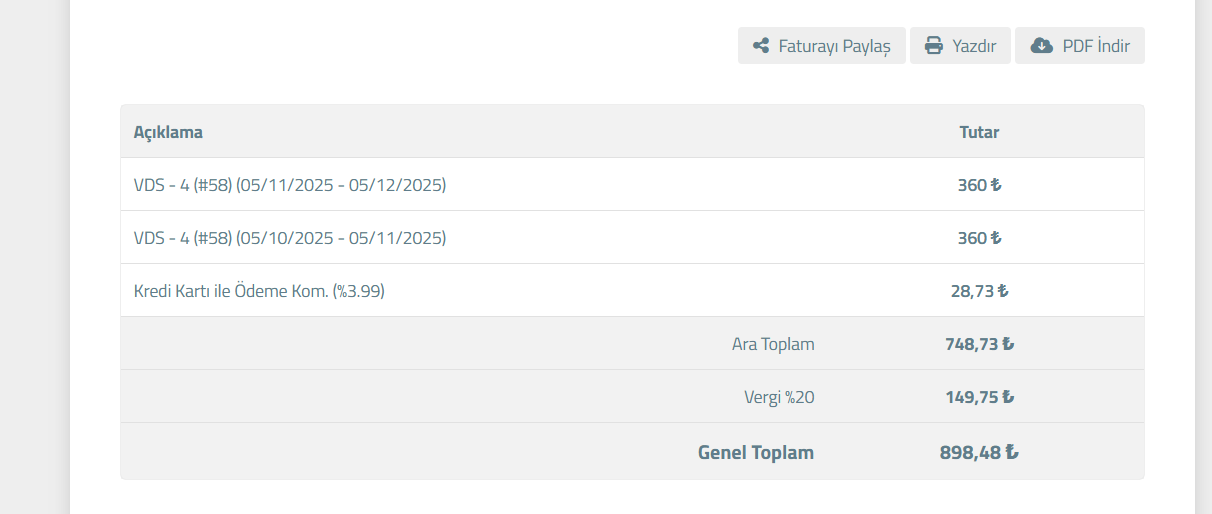Screen dimensions: 1212x514
Task: Click the 28,73 ₺ commission amount
Action: point(979,291)
